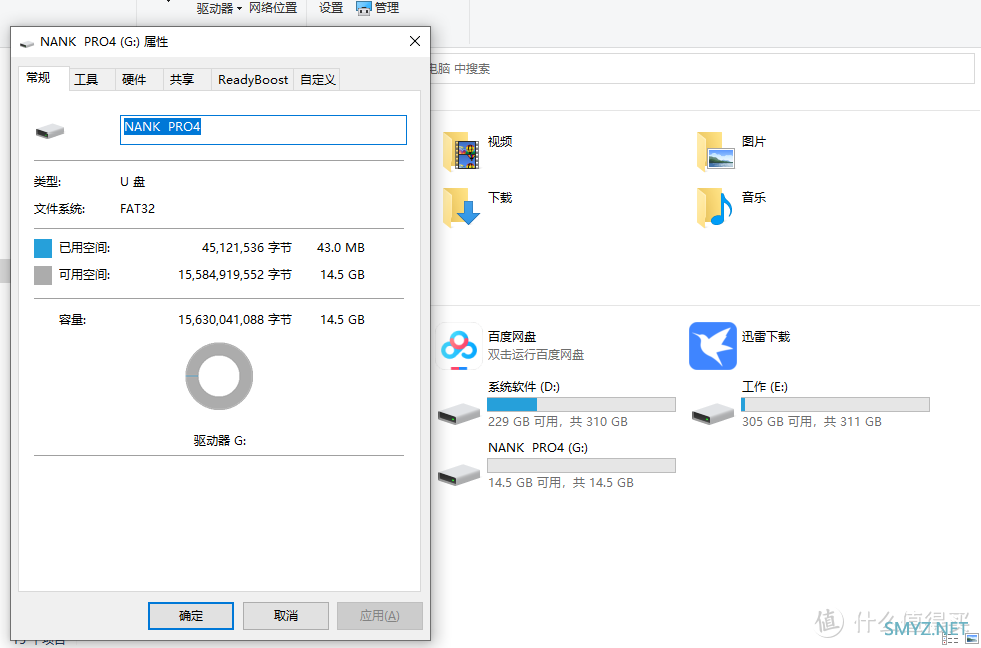Click the 系统软件 (D:) drive name

524,387
